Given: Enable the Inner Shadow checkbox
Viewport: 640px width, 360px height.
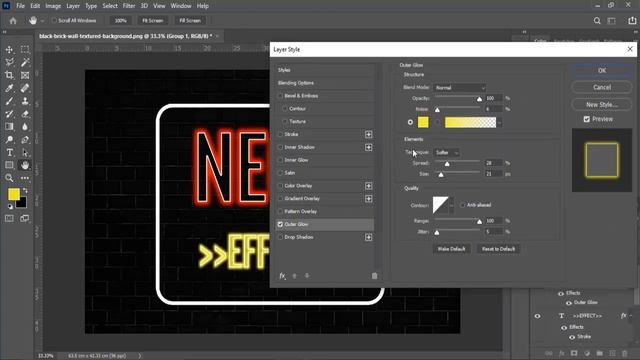Looking at the screenshot, I should coord(280,147).
